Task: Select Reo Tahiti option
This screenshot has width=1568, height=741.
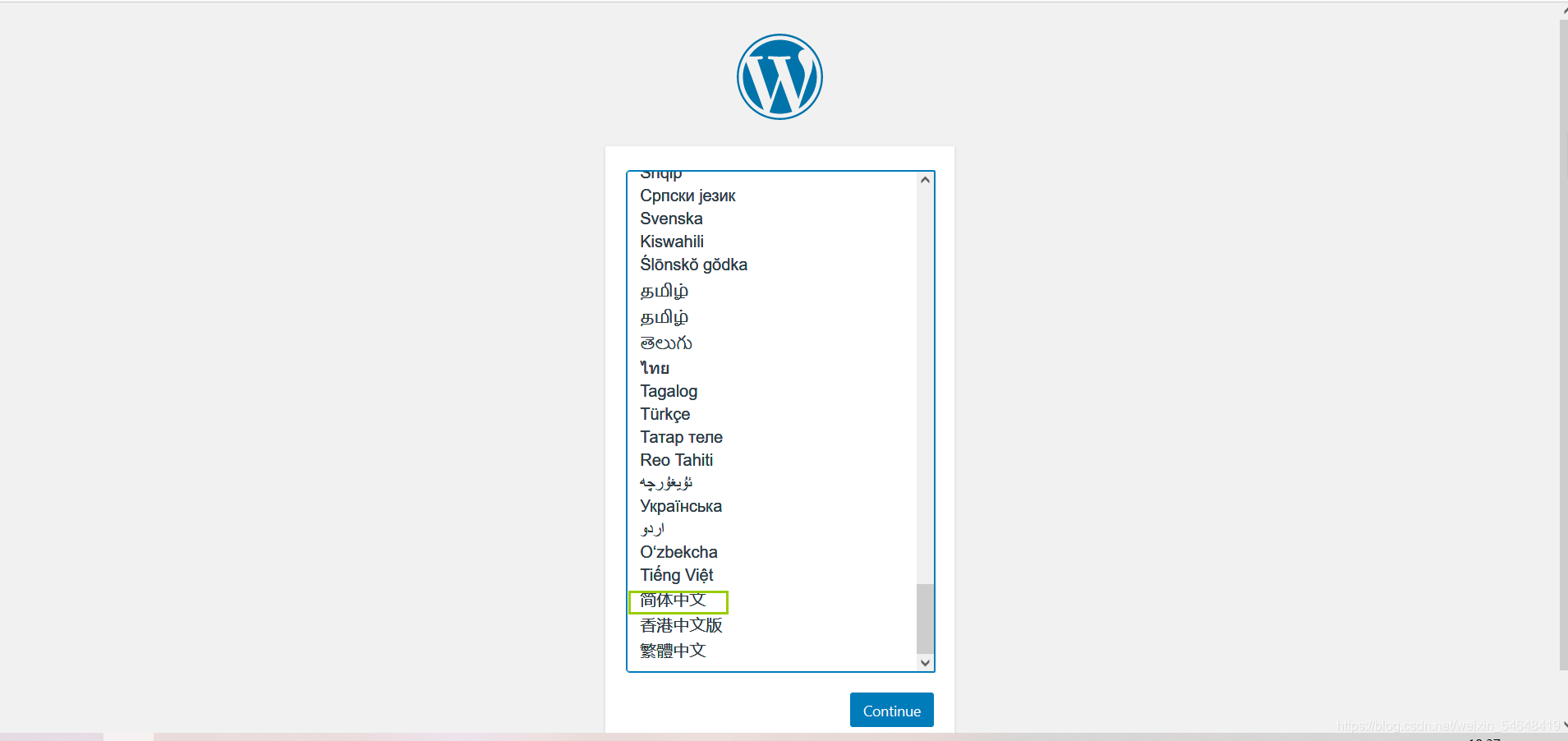Action: (676, 460)
